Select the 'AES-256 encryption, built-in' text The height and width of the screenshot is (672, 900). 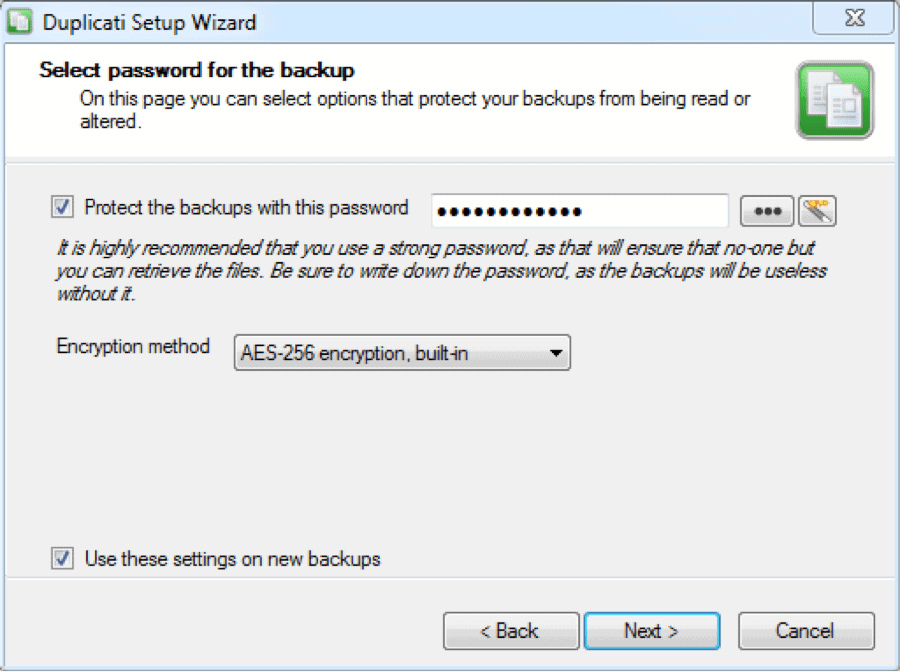[x=354, y=353]
